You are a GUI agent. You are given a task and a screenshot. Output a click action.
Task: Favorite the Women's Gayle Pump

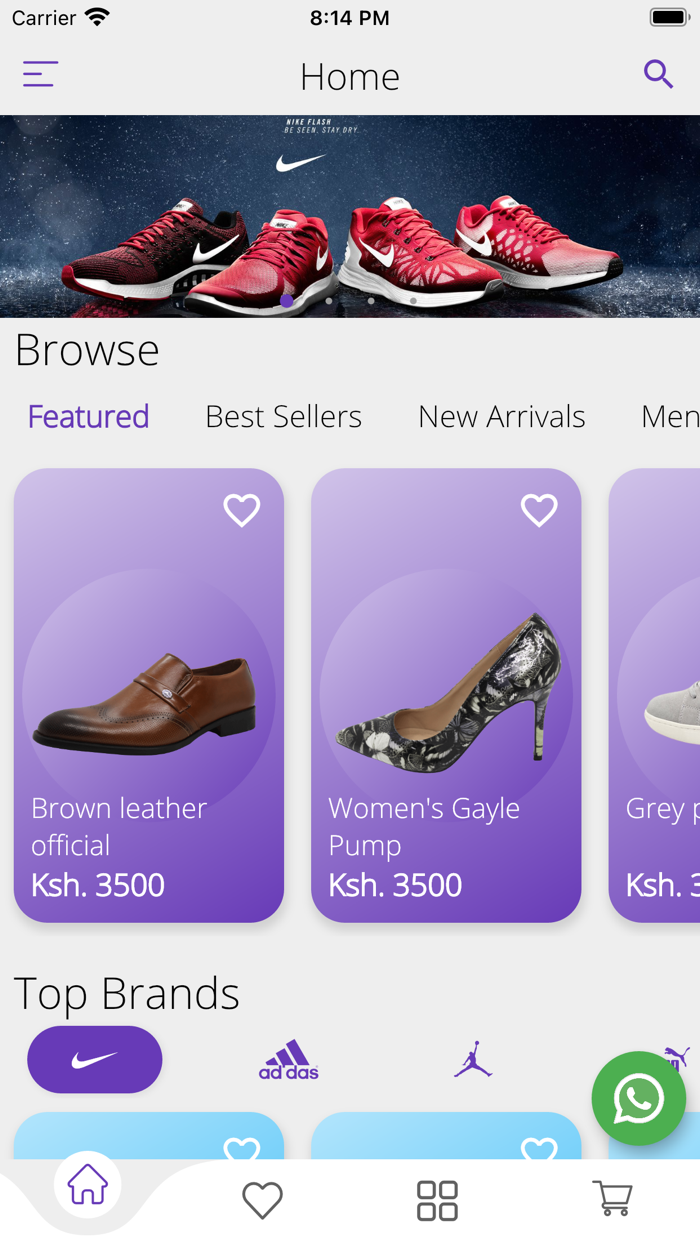coord(539,510)
